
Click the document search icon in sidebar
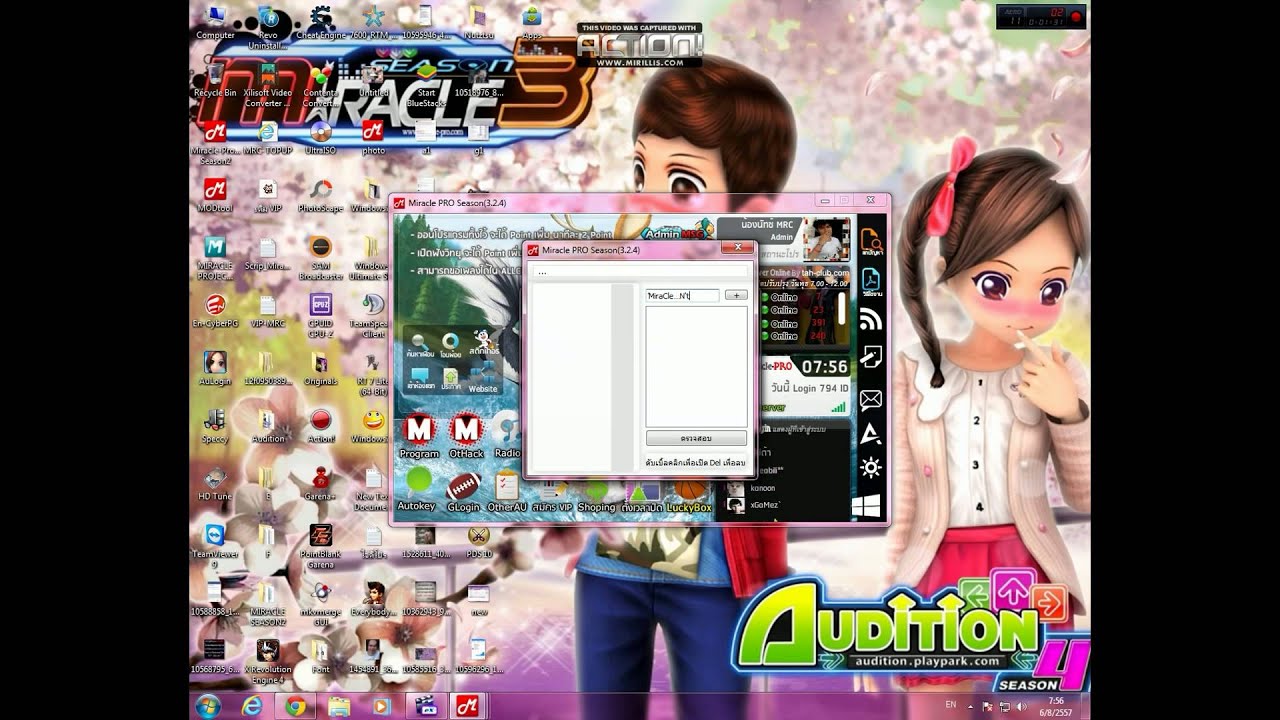(871, 240)
